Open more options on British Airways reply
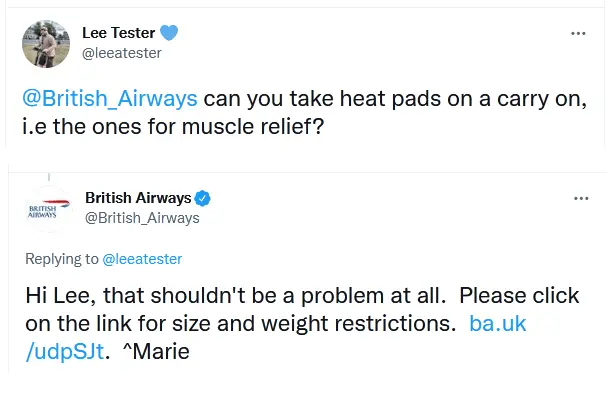The height and width of the screenshot is (398, 607). [x=581, y=199]
